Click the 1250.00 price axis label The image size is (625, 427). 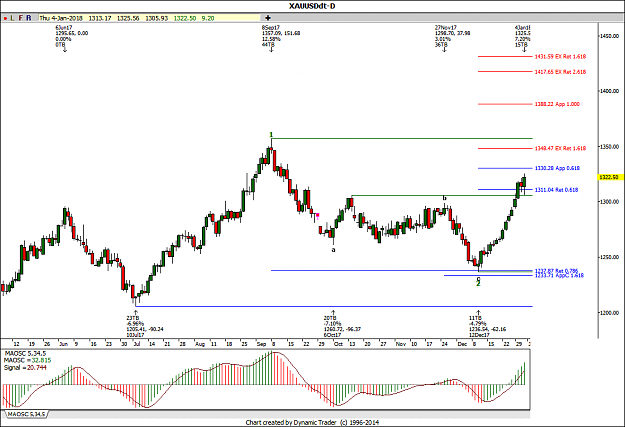(x=609, y=257)
